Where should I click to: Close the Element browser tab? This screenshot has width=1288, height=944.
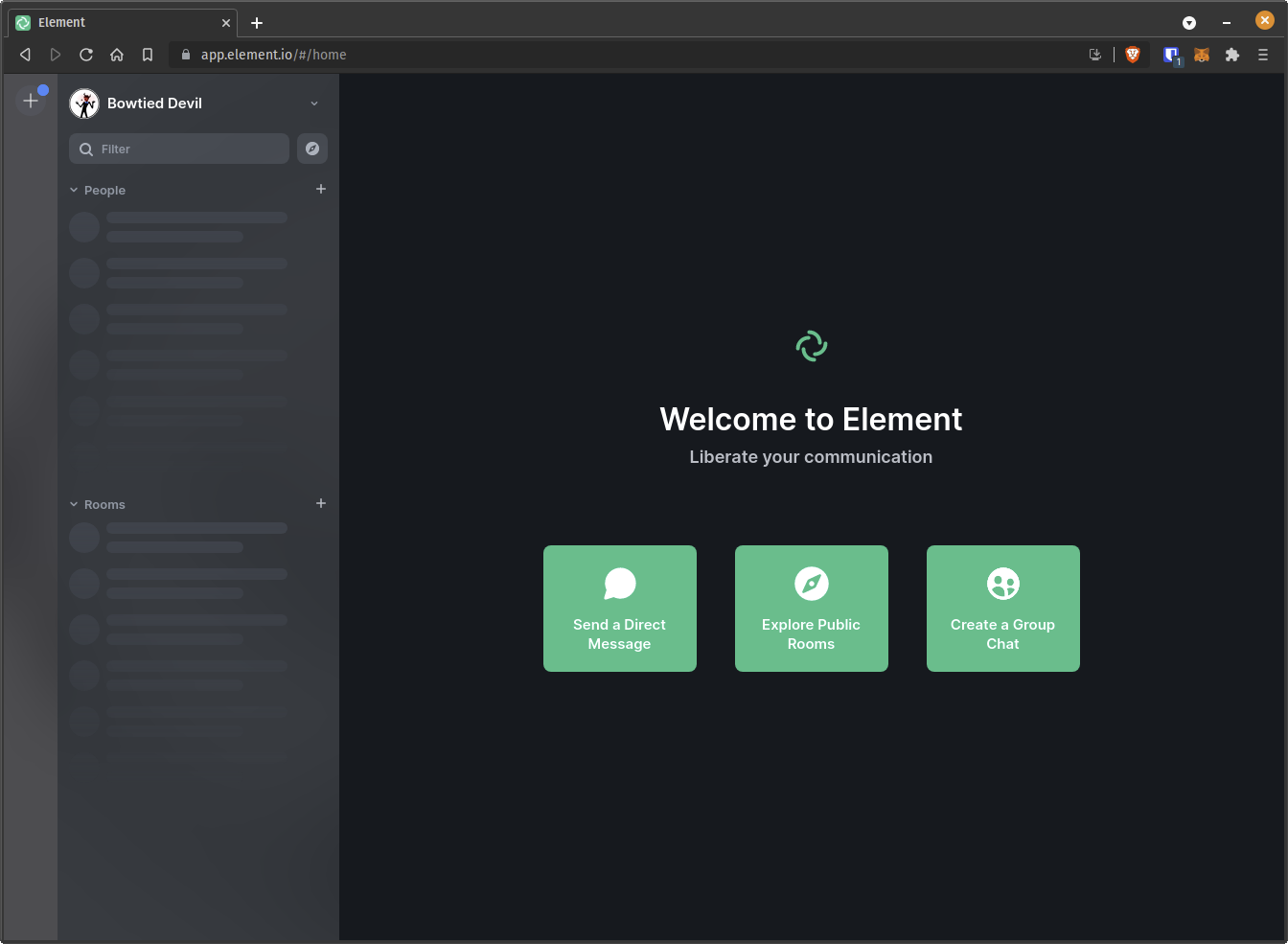click(226, 23)
